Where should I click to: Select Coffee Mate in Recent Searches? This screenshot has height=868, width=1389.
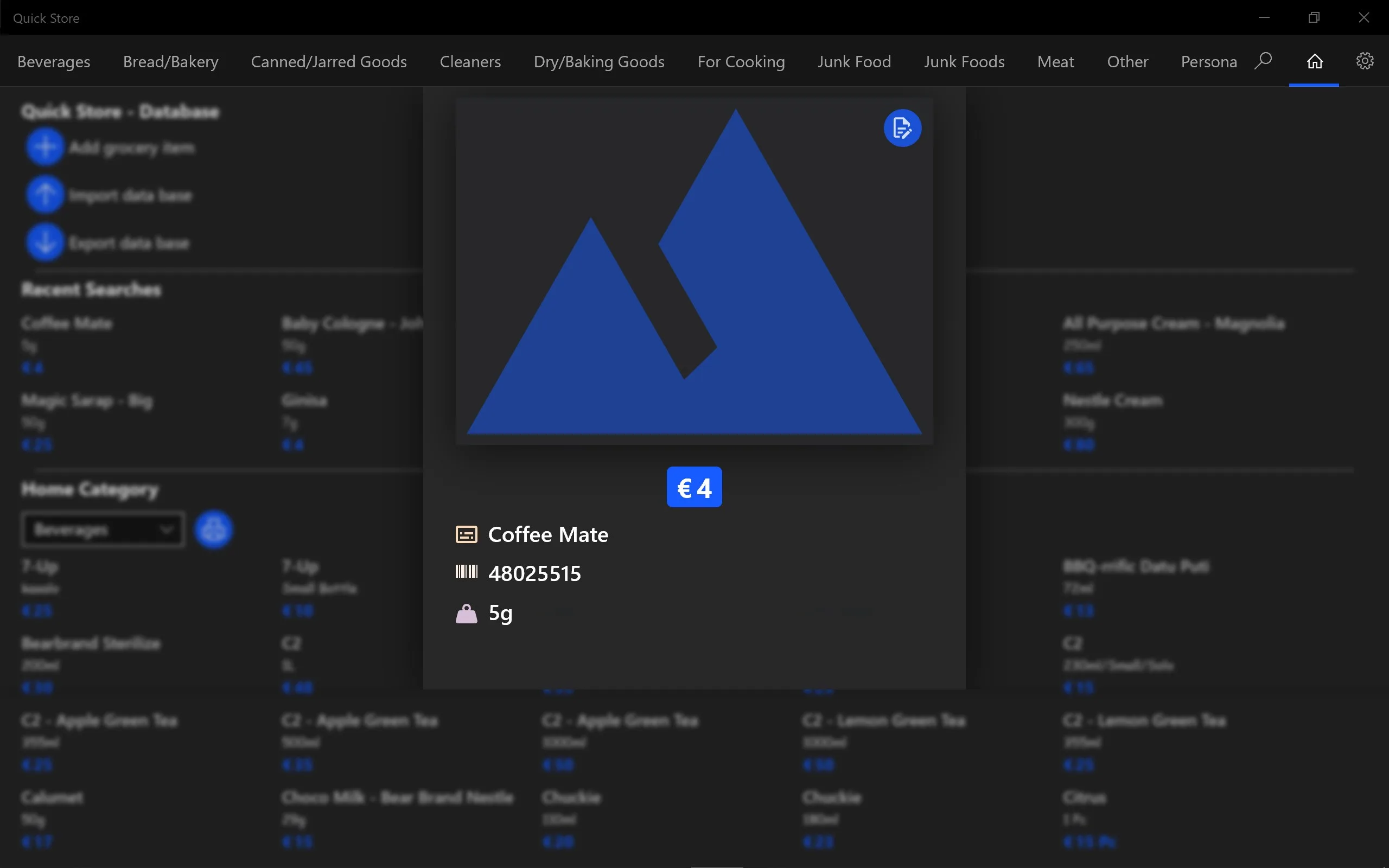click(x=67, y=344)
